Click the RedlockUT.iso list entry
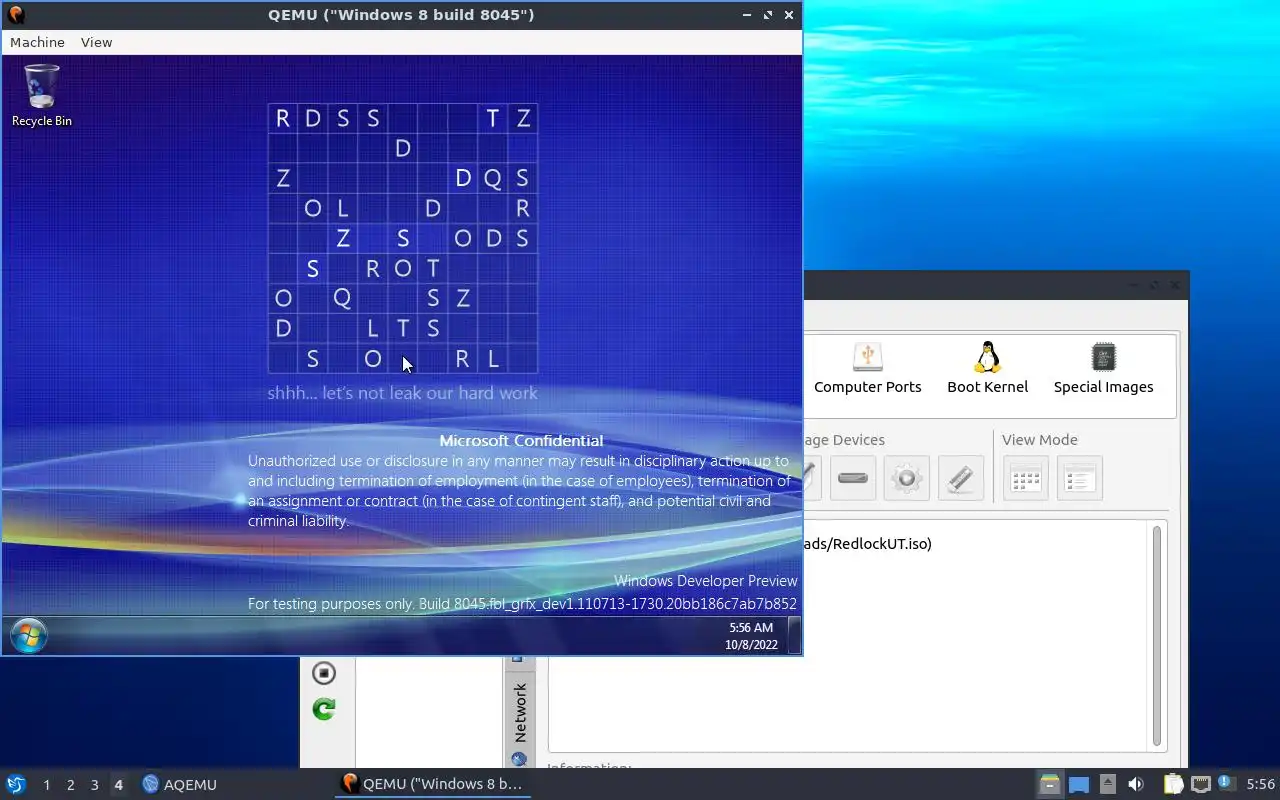 click(866, 544)
